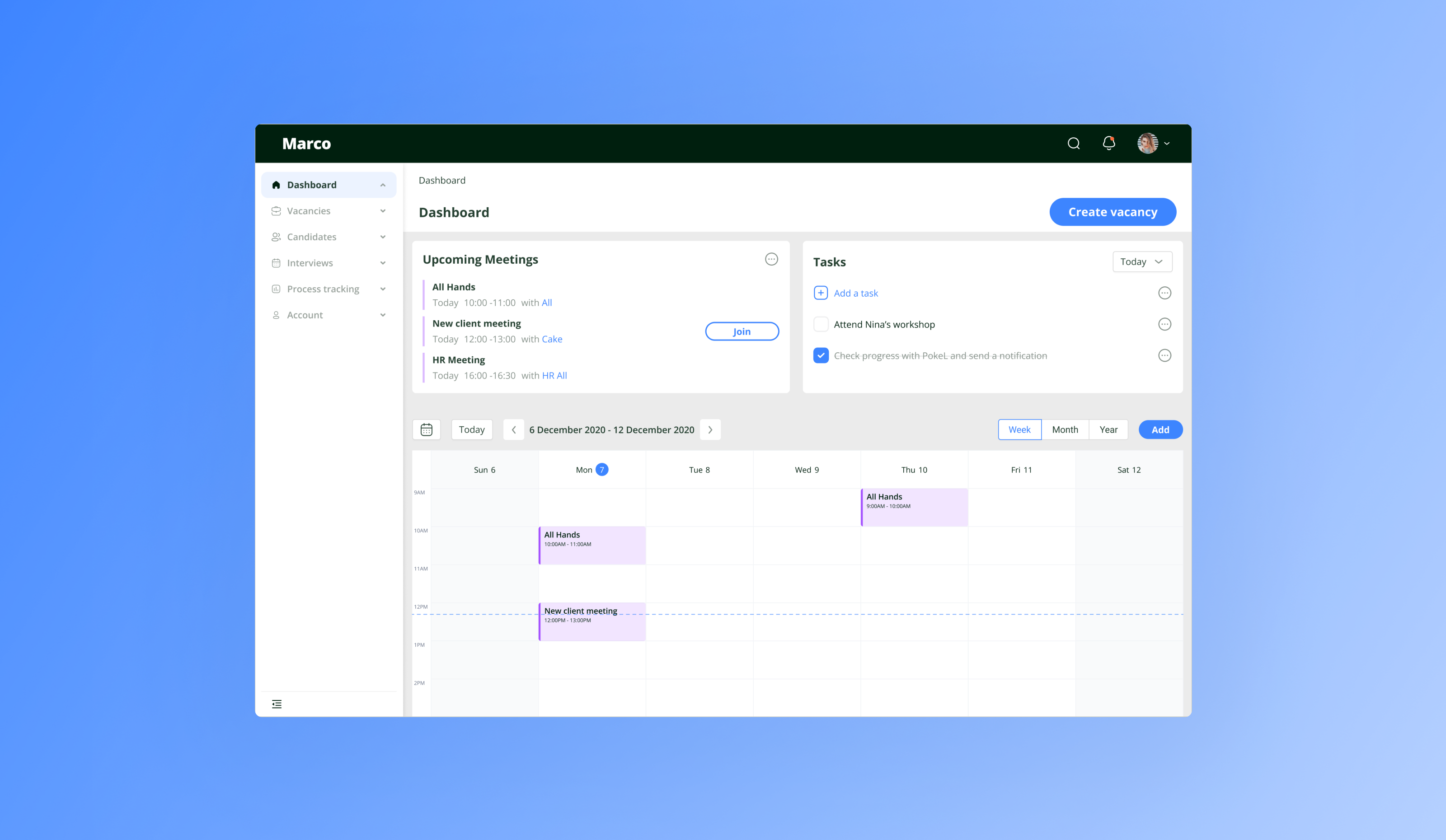Click the Interviews calendar icon in sidebar
The height and width of the screenshot is (840, 1446).
[276, 263]
